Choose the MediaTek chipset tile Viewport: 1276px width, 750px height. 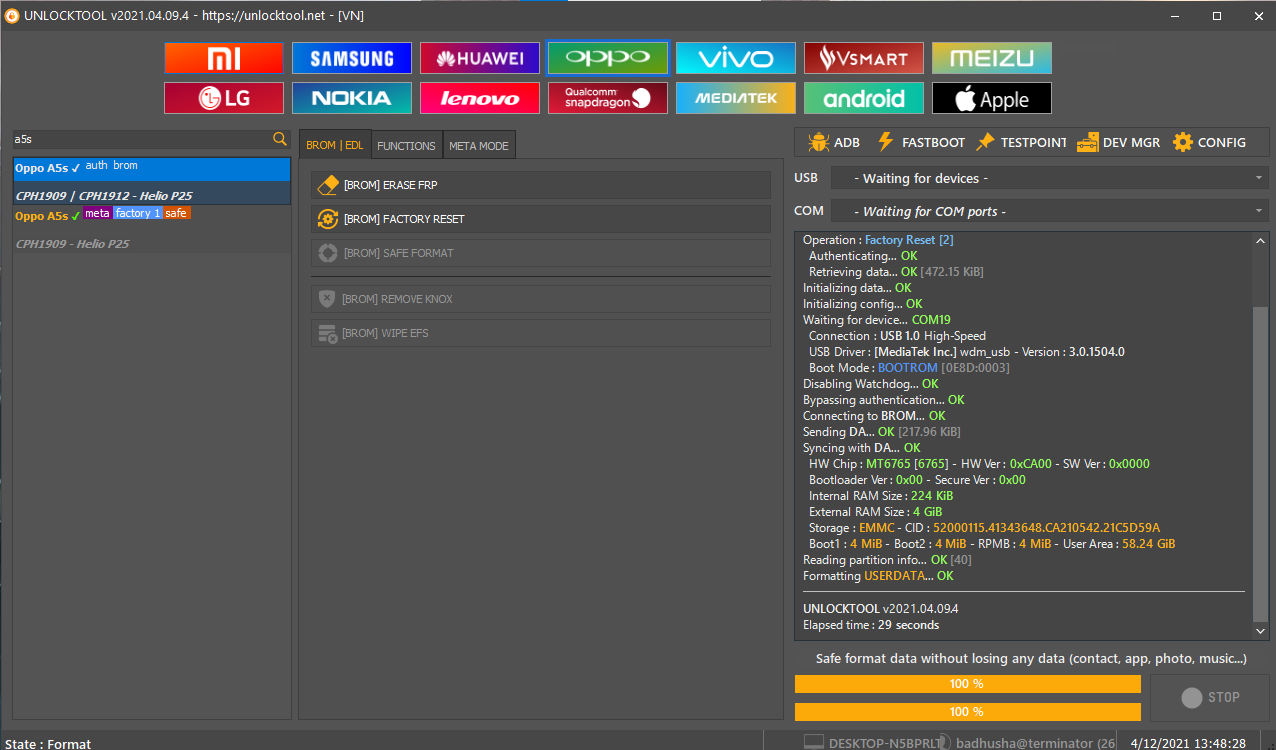coord(736,98)
